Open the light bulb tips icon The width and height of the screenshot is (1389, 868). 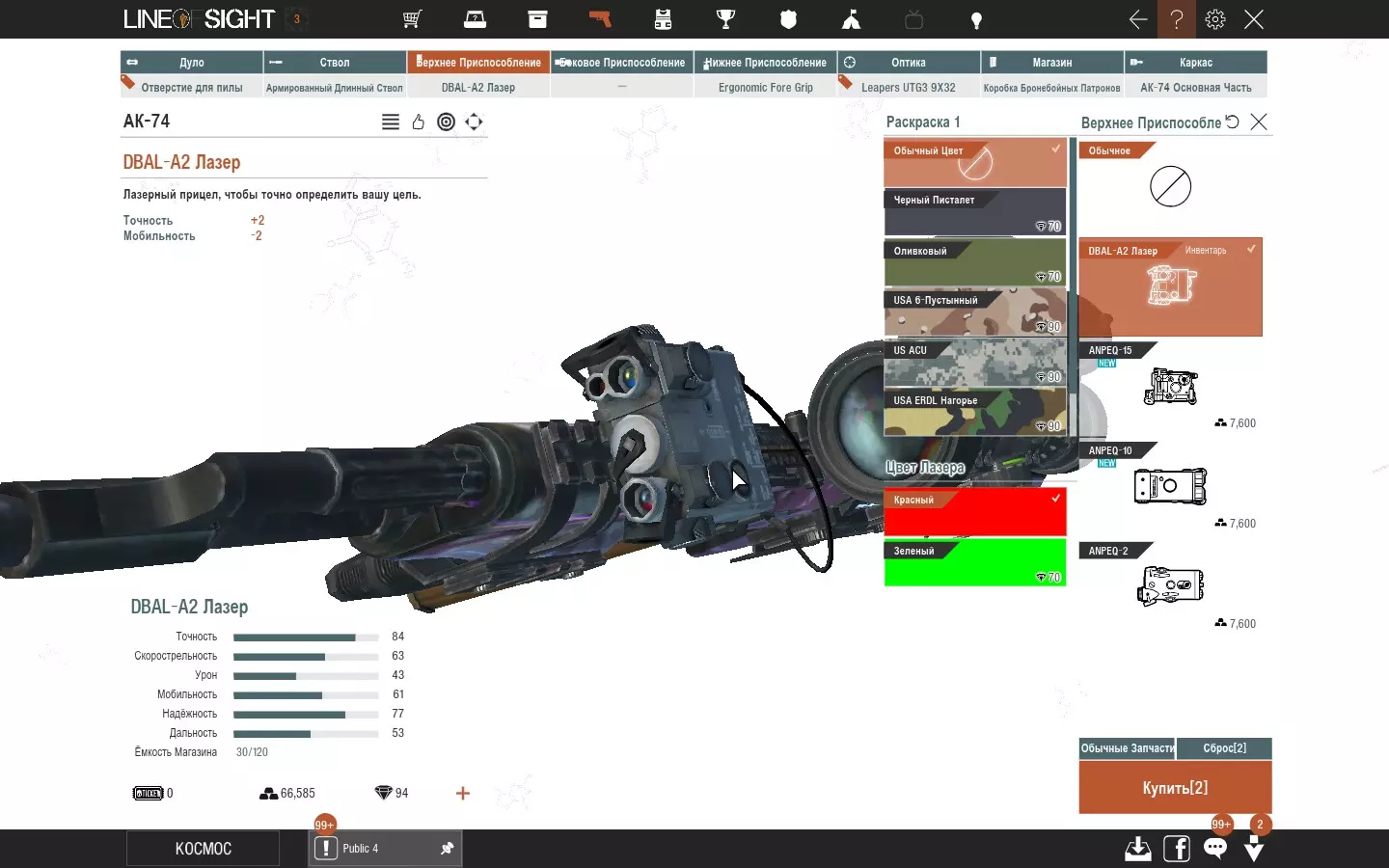click(x=976, y=19)
